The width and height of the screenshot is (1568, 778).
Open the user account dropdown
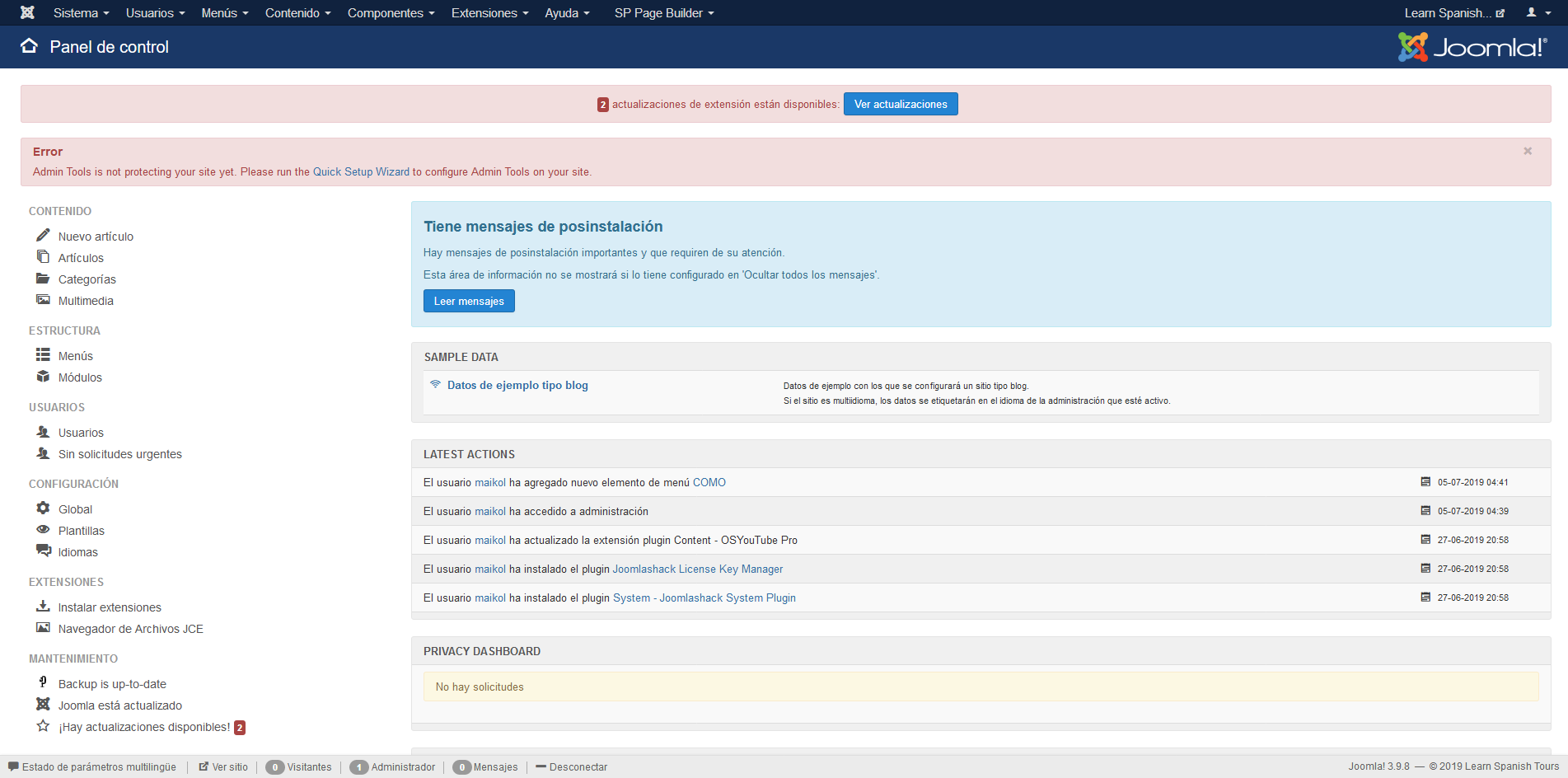pos(1538,13)
